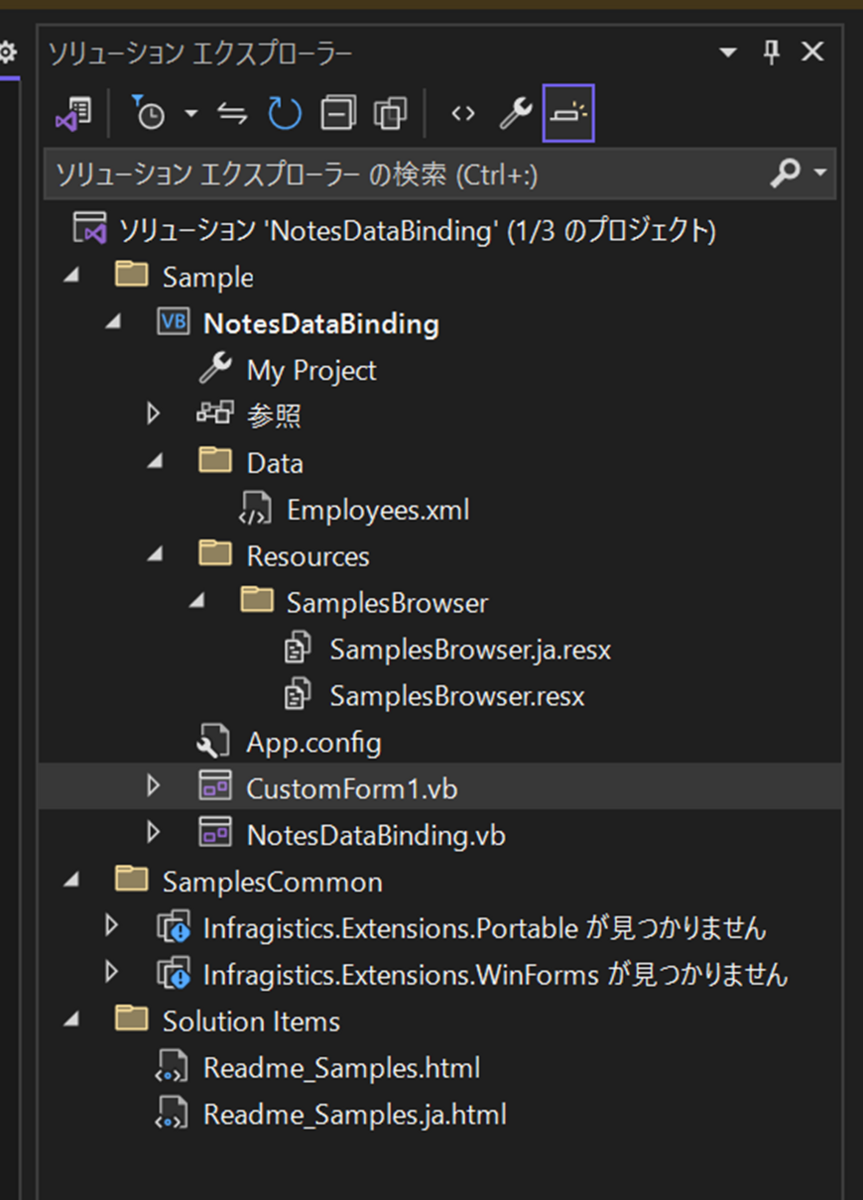Click the NotesDataBinding.vb form icon

click(x=216, y=833)
